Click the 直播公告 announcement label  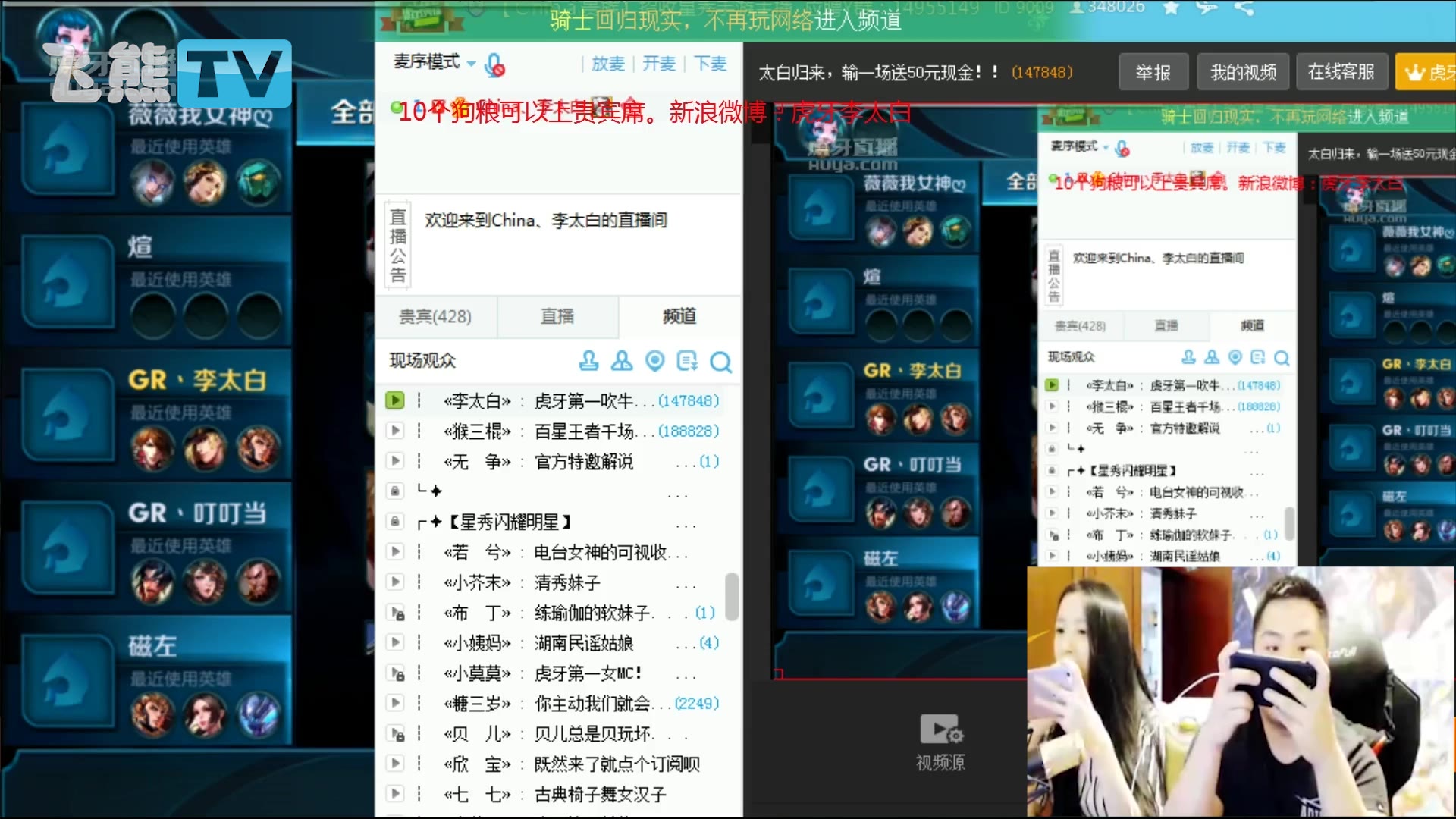point(398,245)
